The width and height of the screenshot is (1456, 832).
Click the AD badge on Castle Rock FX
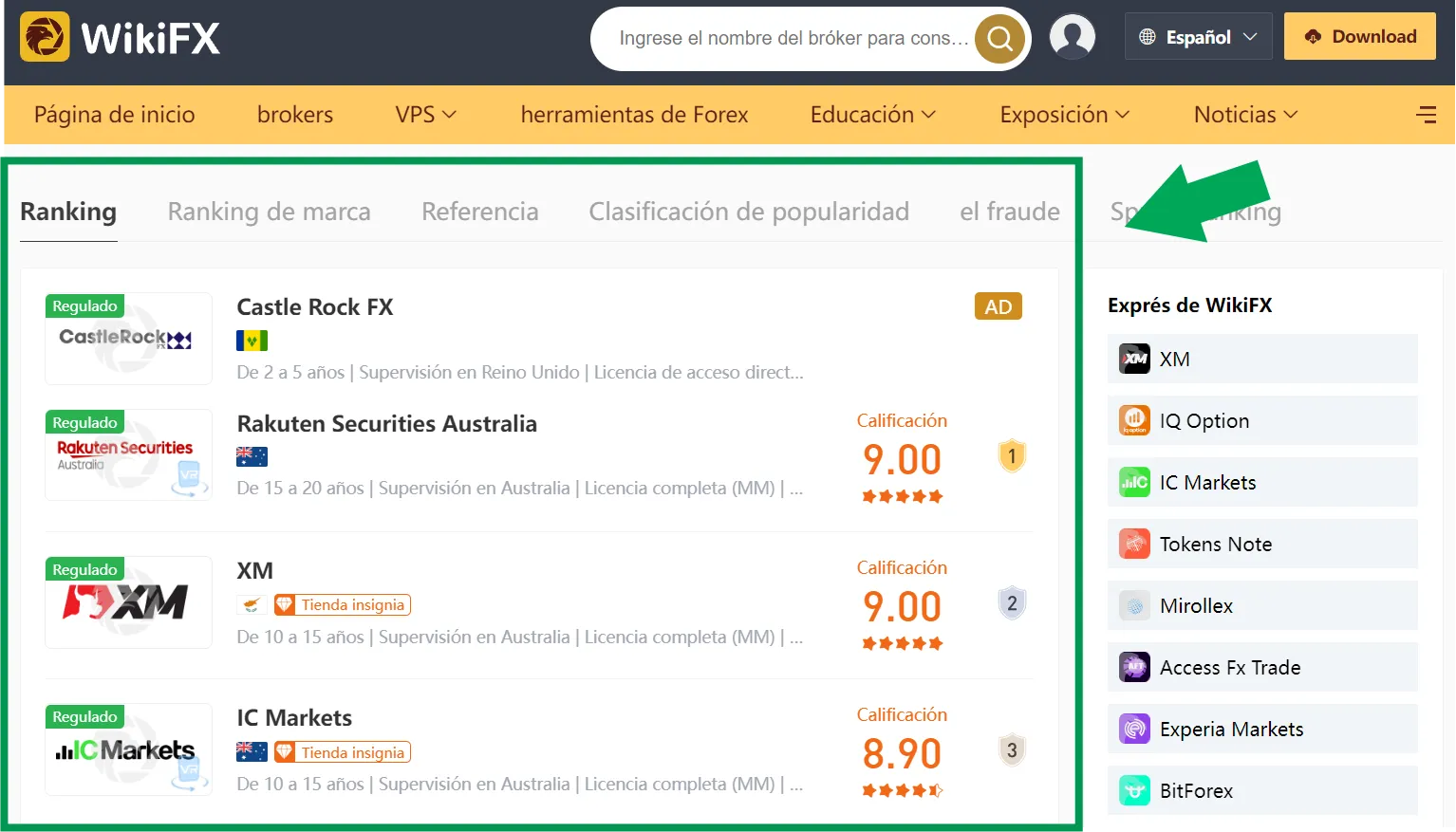pos(999,306)
